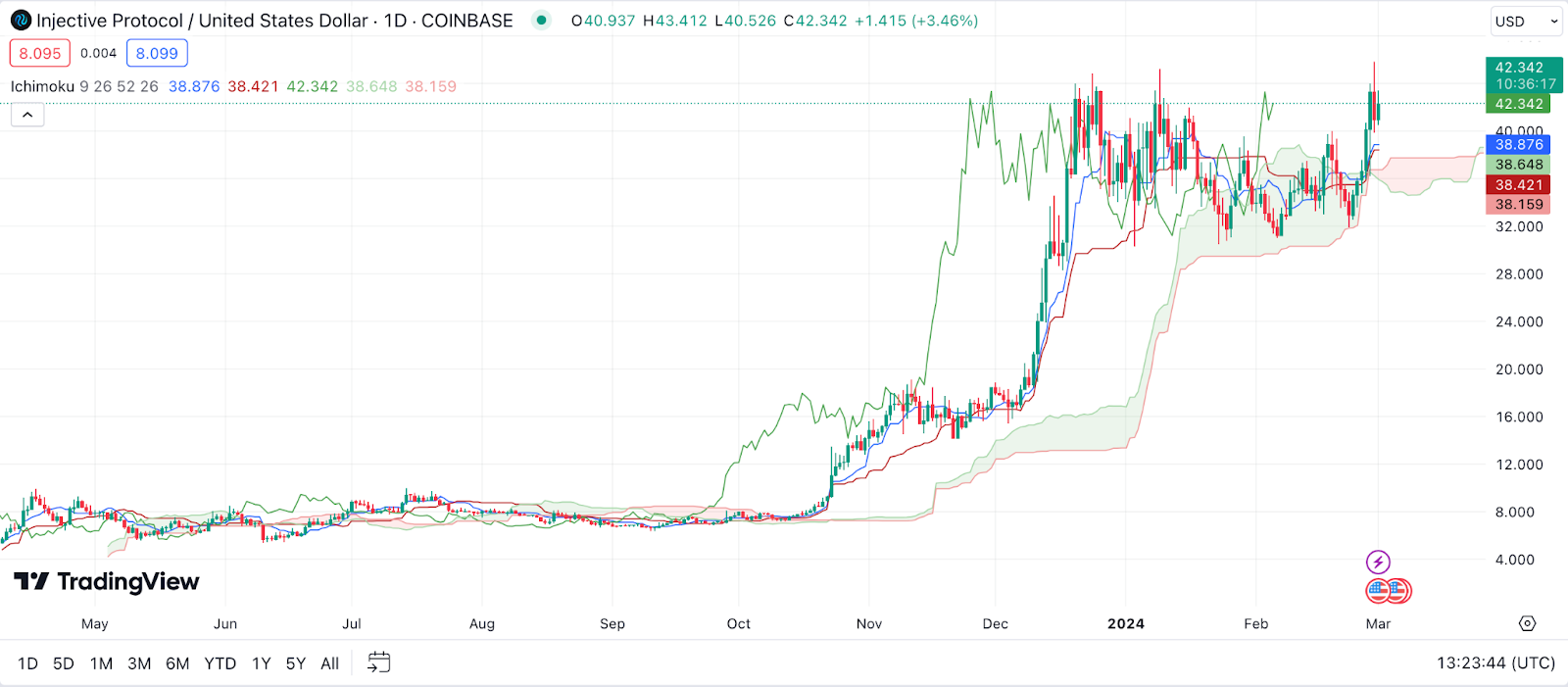Click the Injective Protocol / United States Dollar title

[x=202, y=21]
